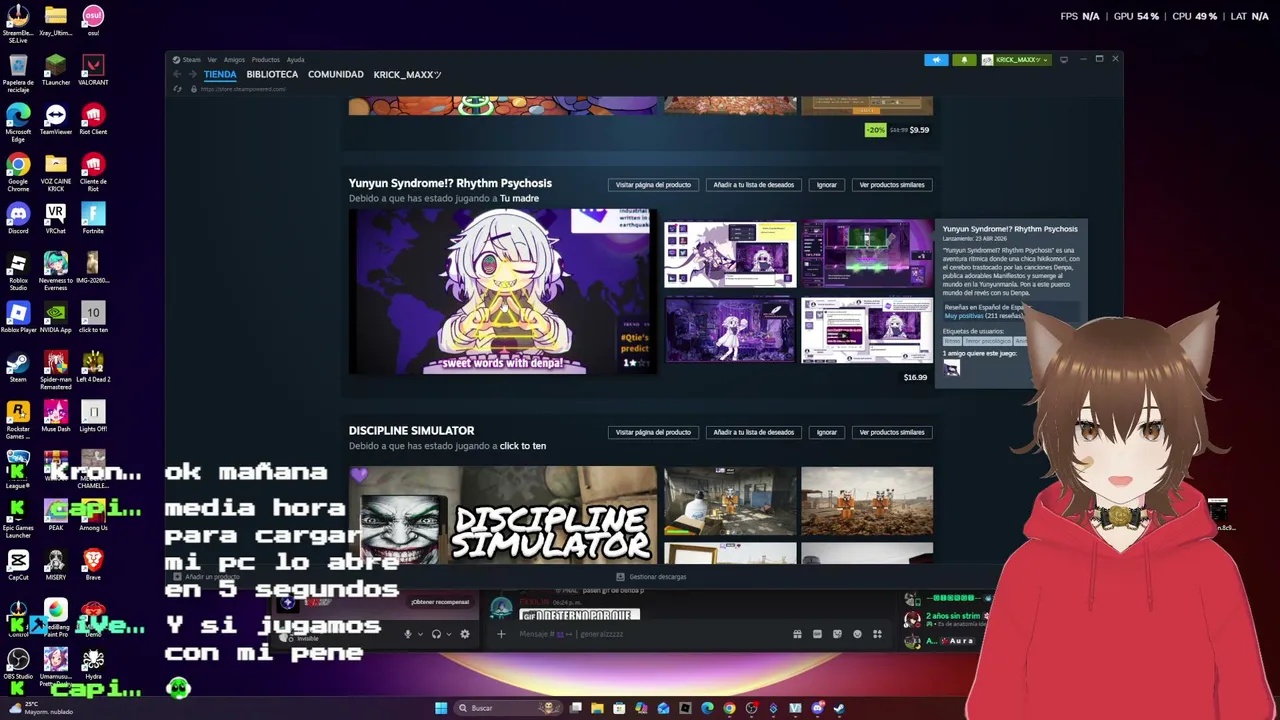
Task: Select the Riot Client desktop icon
Action: [x=93, y=120]
